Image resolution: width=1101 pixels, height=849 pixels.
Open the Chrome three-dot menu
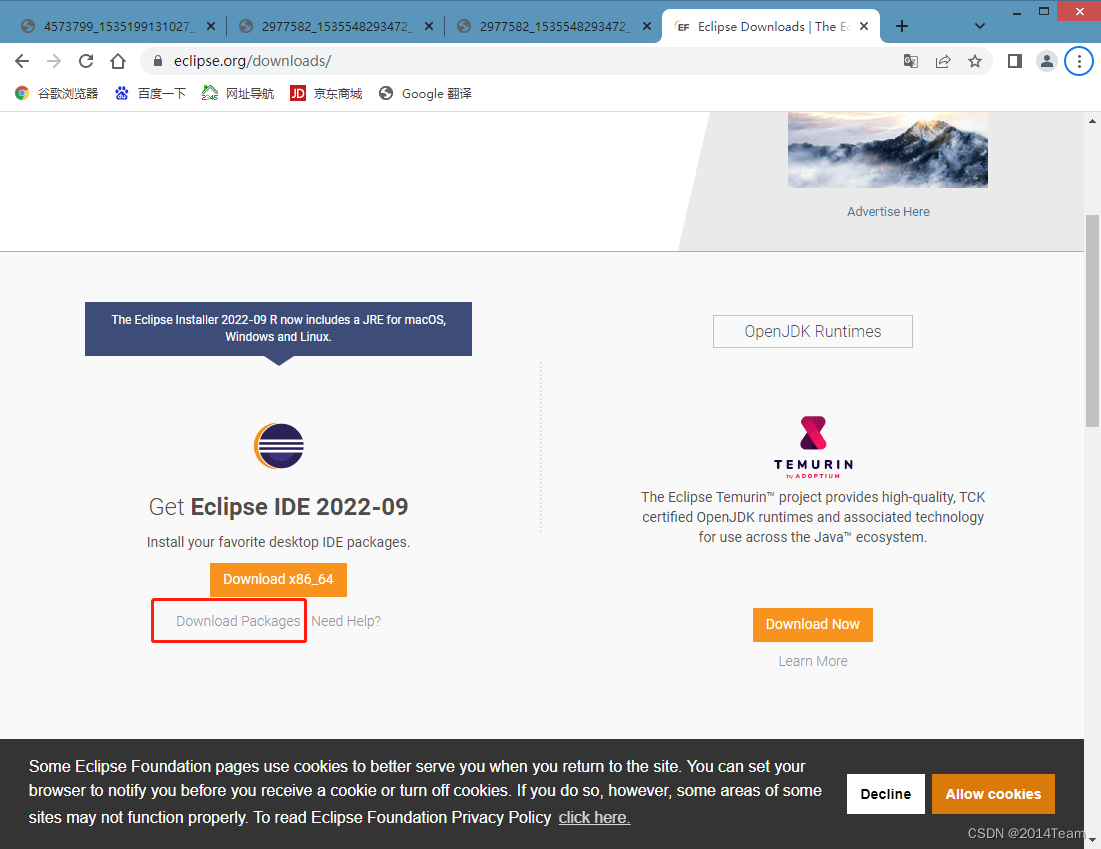tap(1079, 61)
